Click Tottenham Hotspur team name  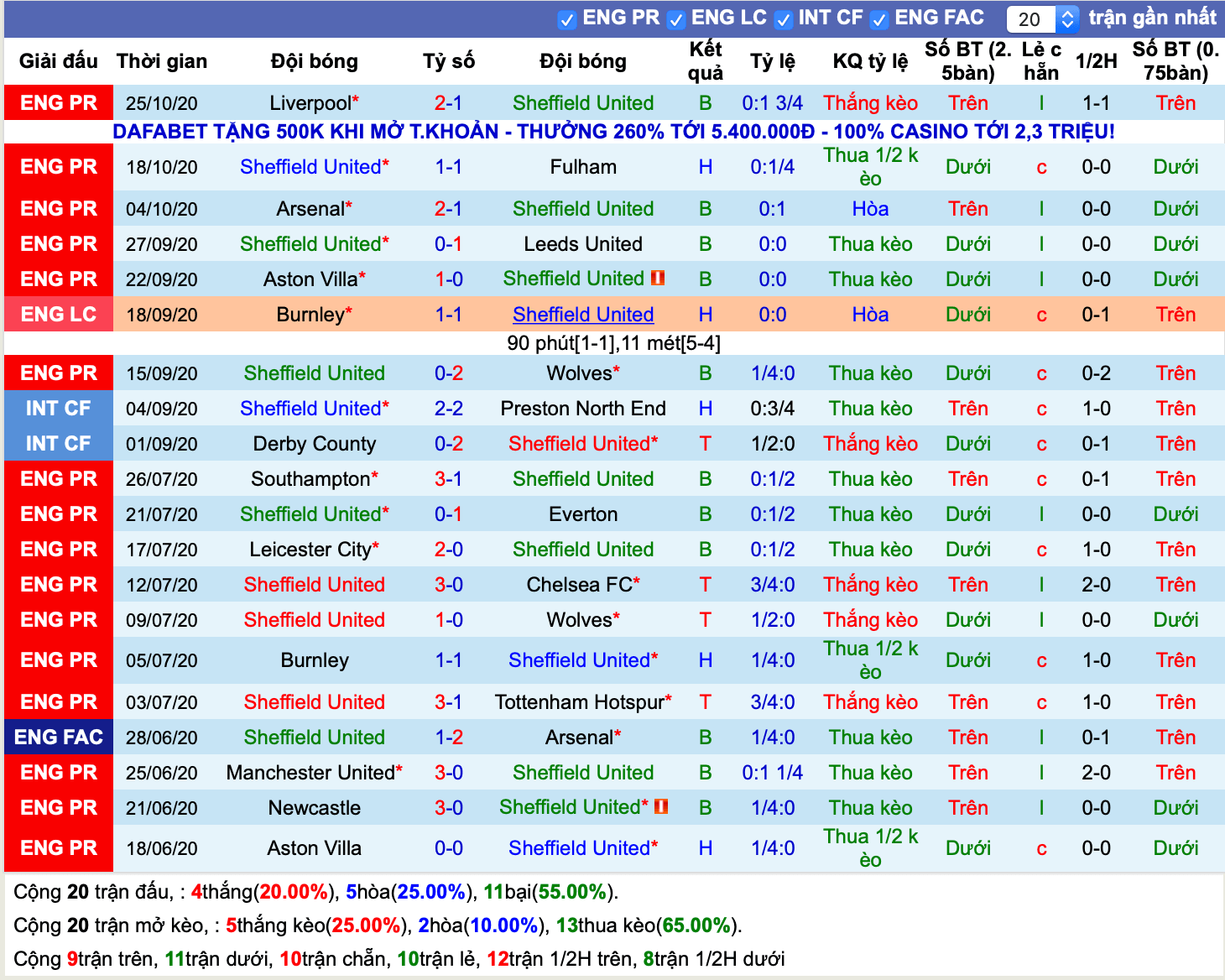(580, 702)
